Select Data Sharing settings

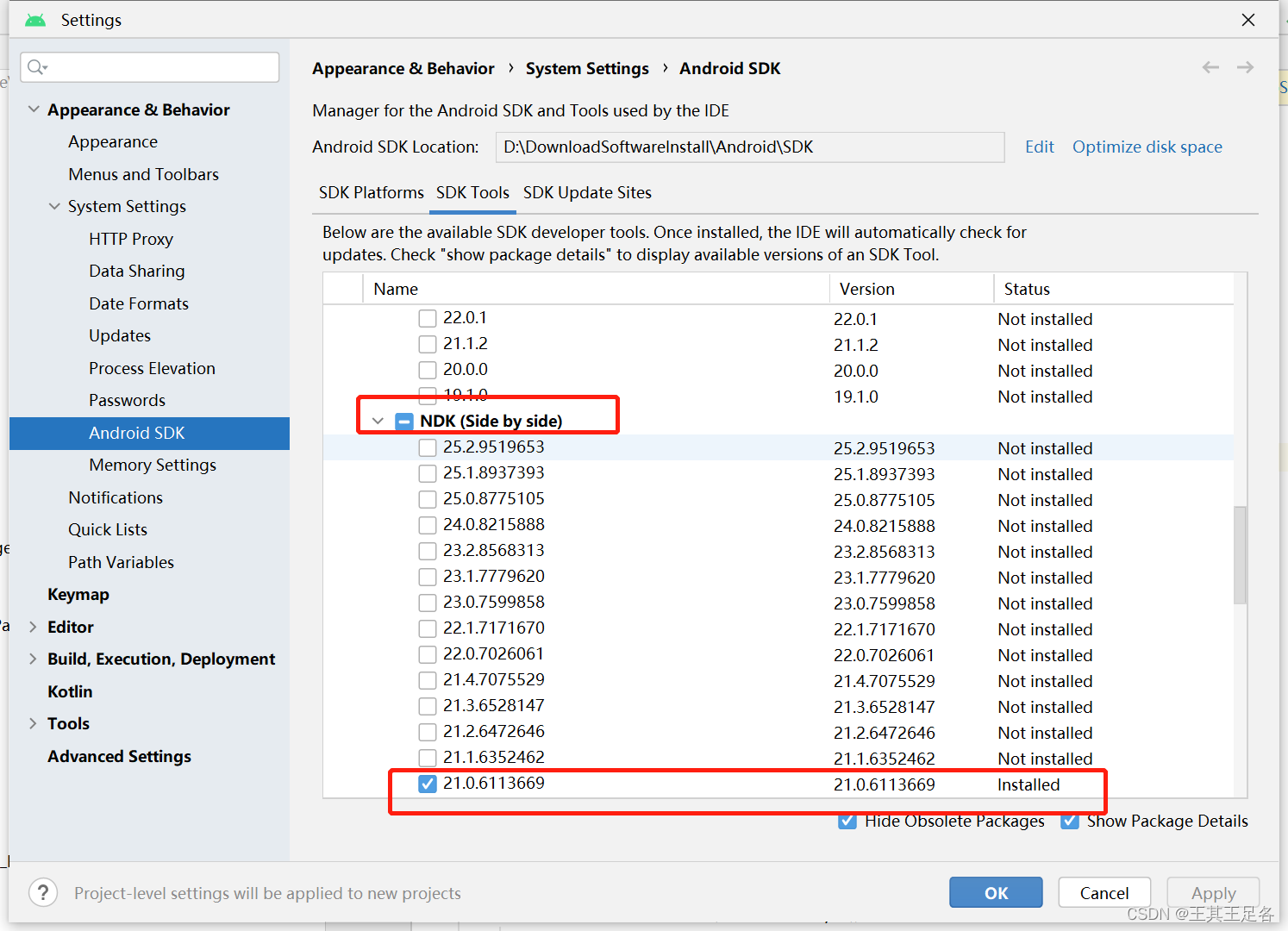[137, 271]
